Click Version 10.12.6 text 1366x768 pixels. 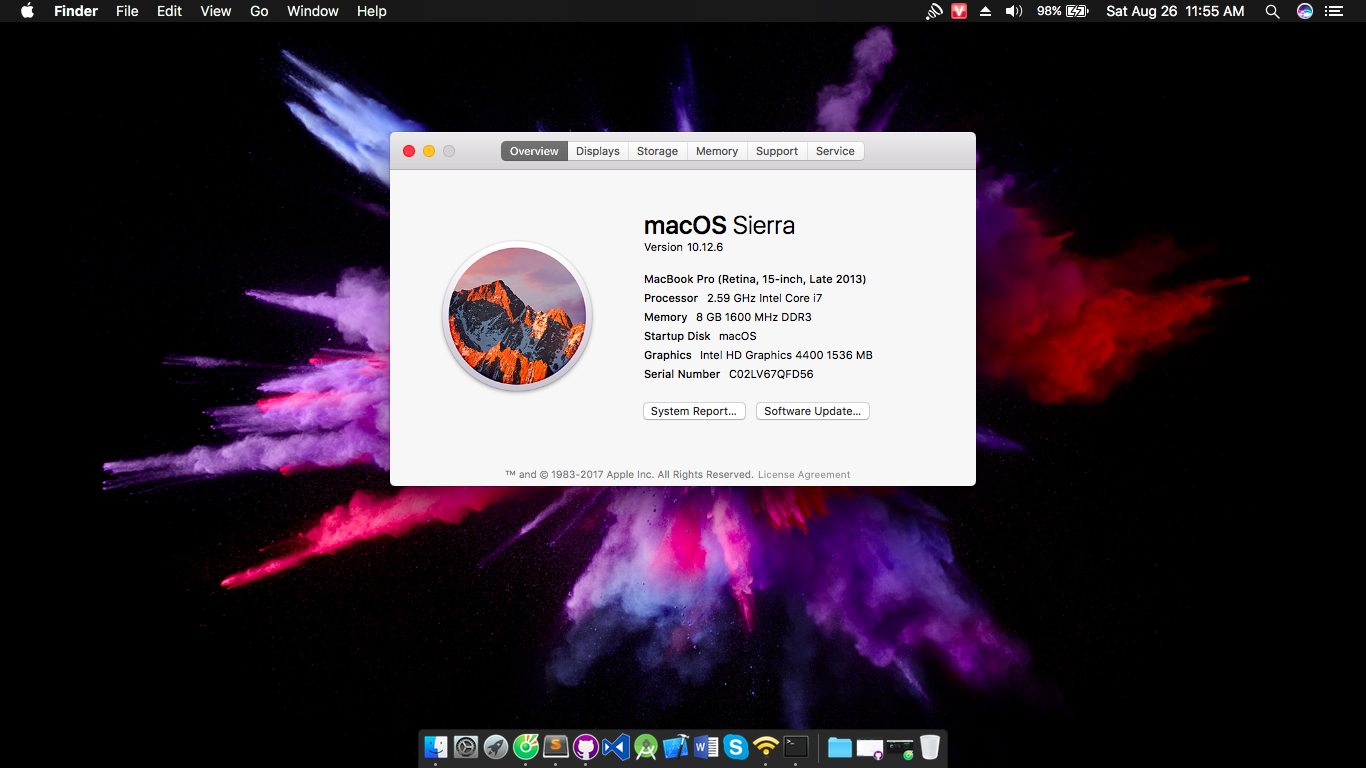click(683, 247)
